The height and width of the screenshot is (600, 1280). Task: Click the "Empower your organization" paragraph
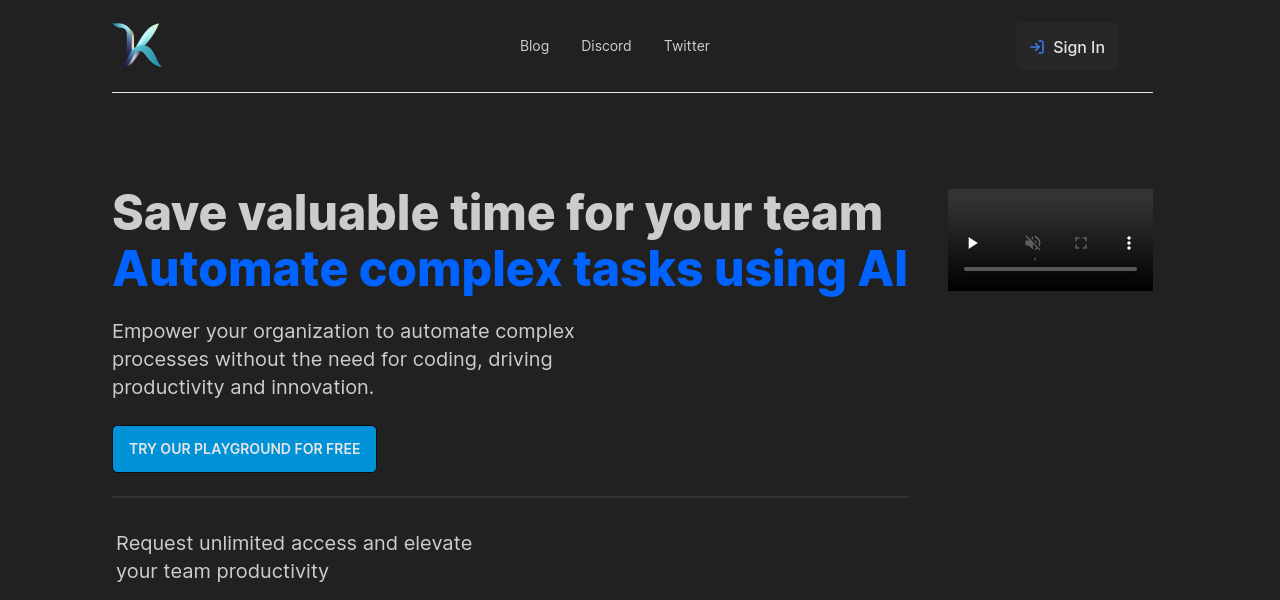point(343,359)
